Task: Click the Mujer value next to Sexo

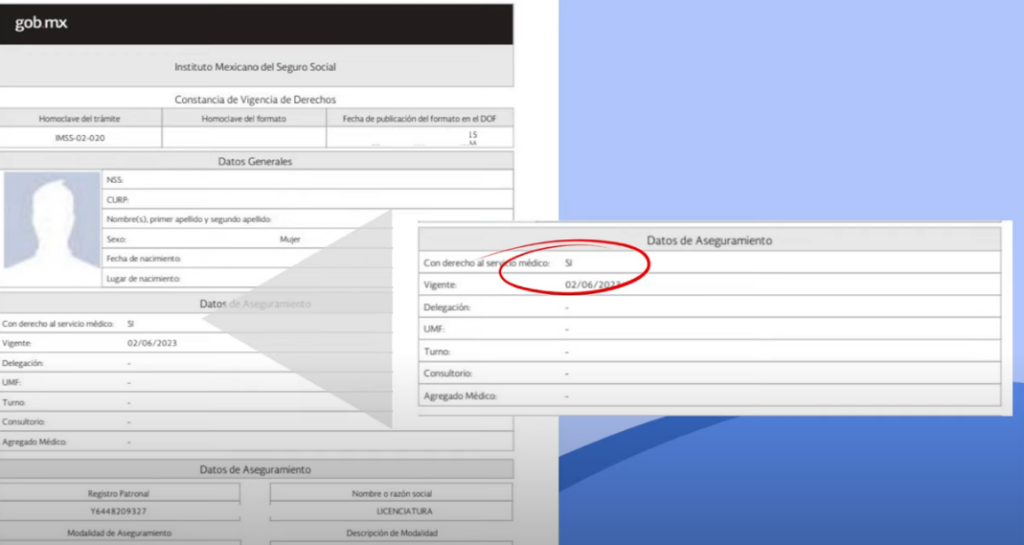Action: [290, 240]
